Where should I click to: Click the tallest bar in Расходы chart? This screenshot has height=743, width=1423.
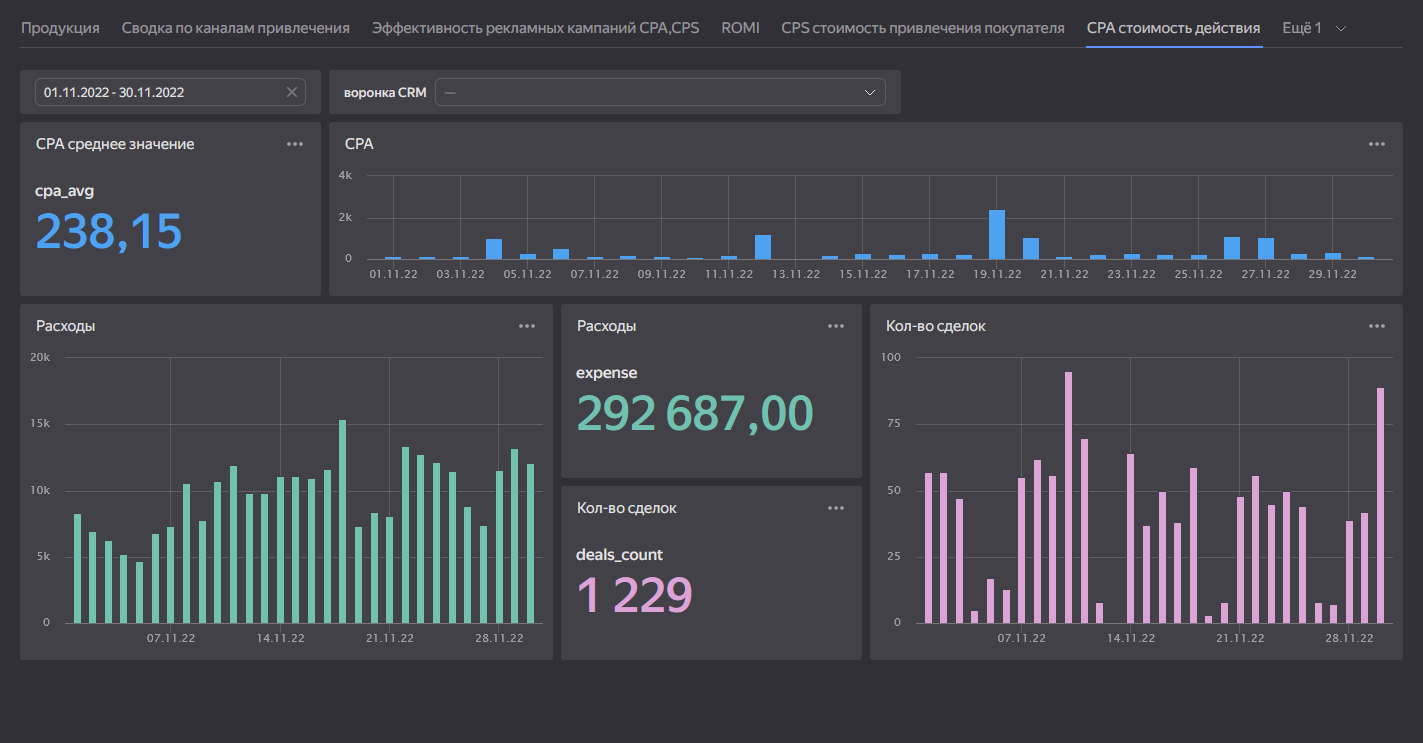[343, 520]
